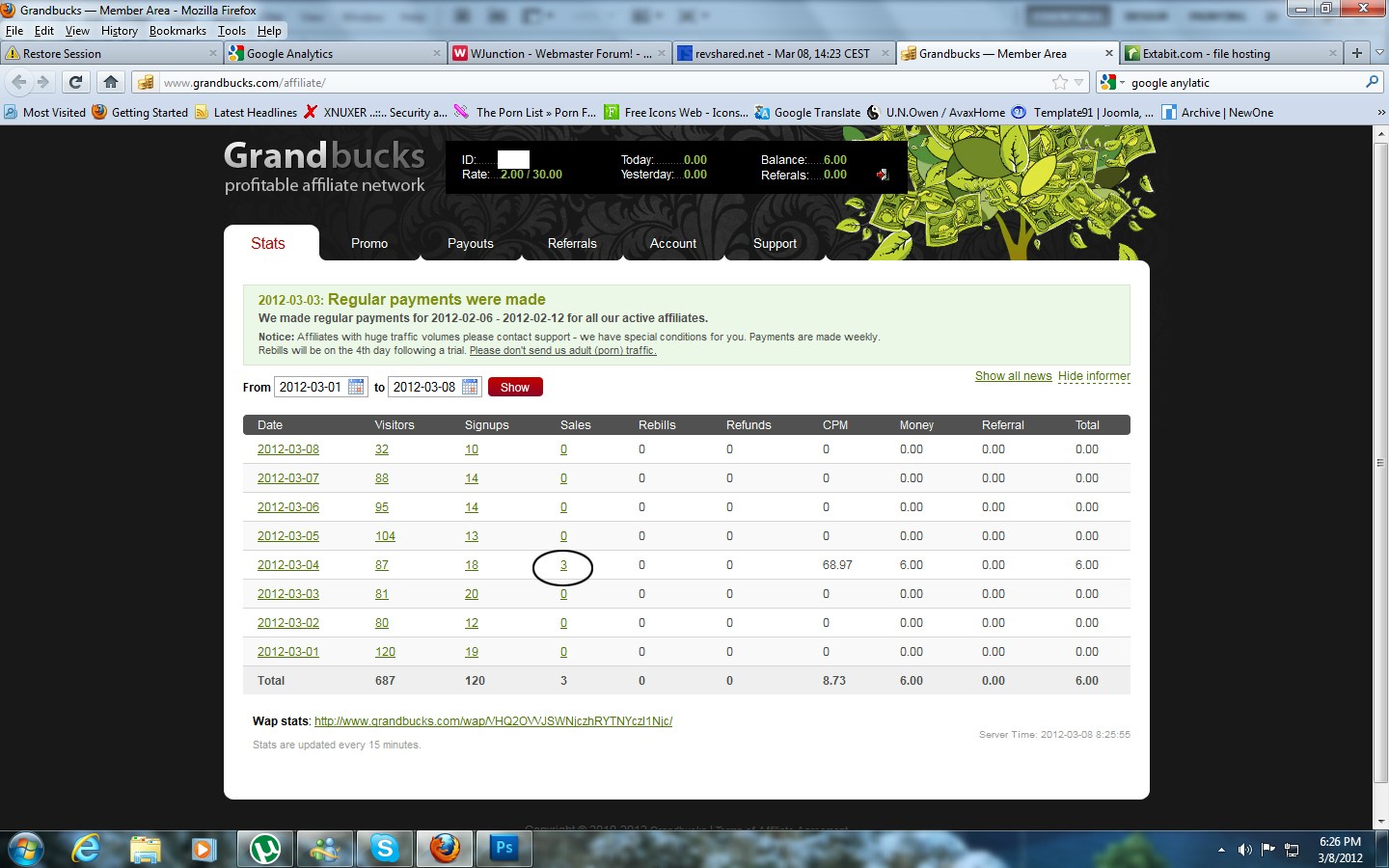The image size is (1389, 868).
Task: Show more bookmarks toolbar items chevron
Action: click(1380, 113)
